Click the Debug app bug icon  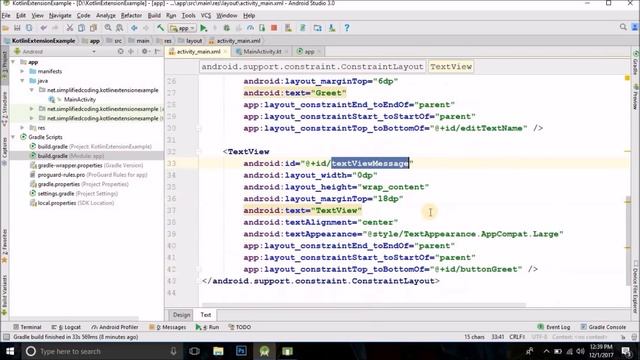(x=227, y=28)
